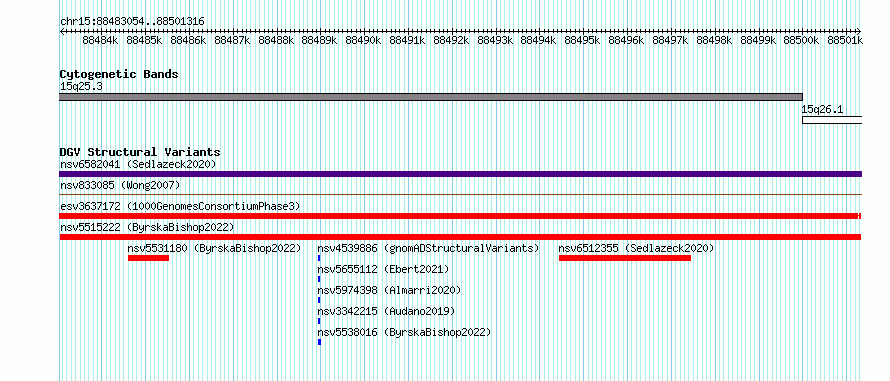Click the 88489k ruler tick label
Screen dimensions: 890x381
point(320,40)
